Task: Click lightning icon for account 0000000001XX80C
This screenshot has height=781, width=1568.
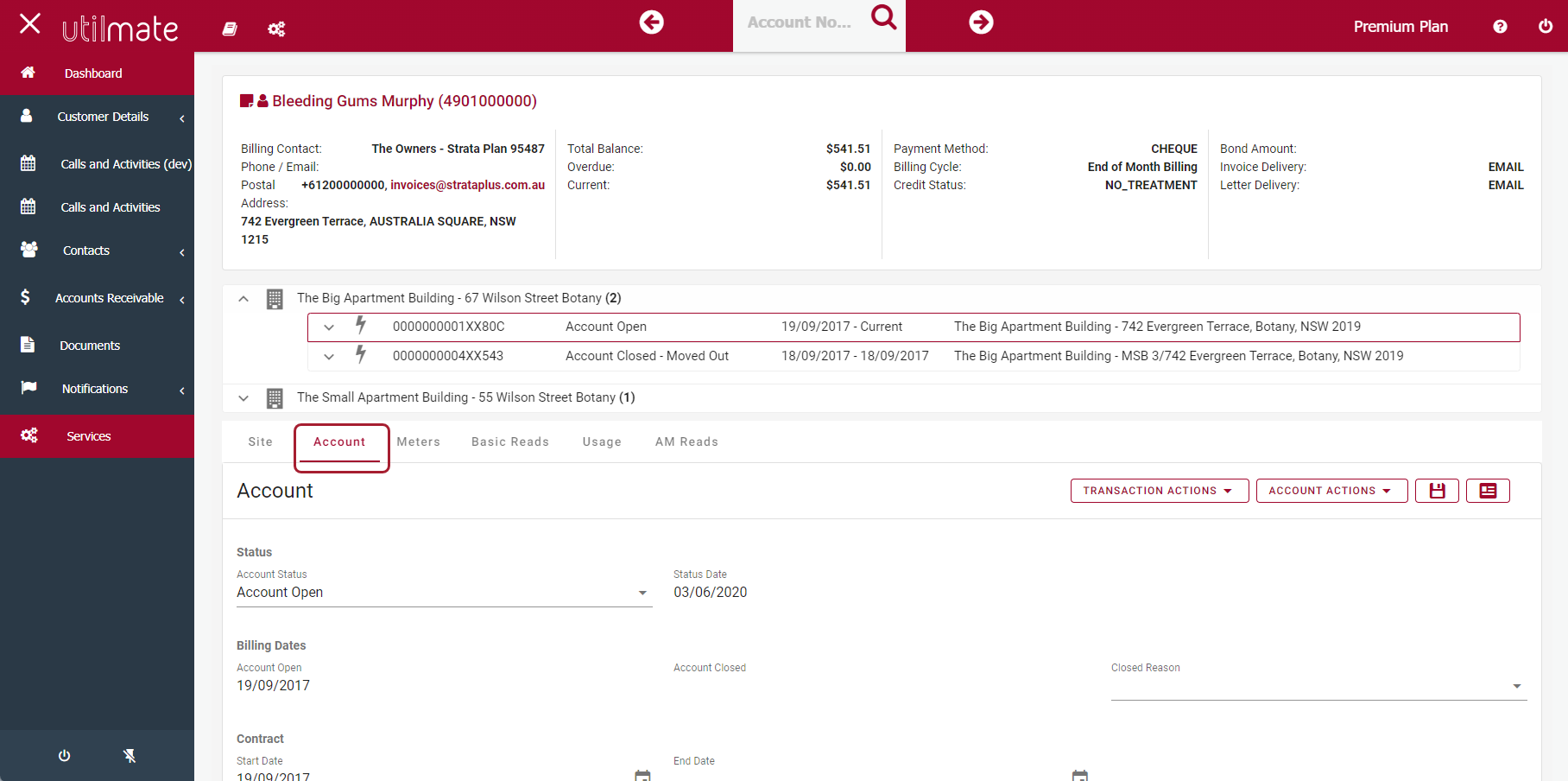Action: pos(361,326)
